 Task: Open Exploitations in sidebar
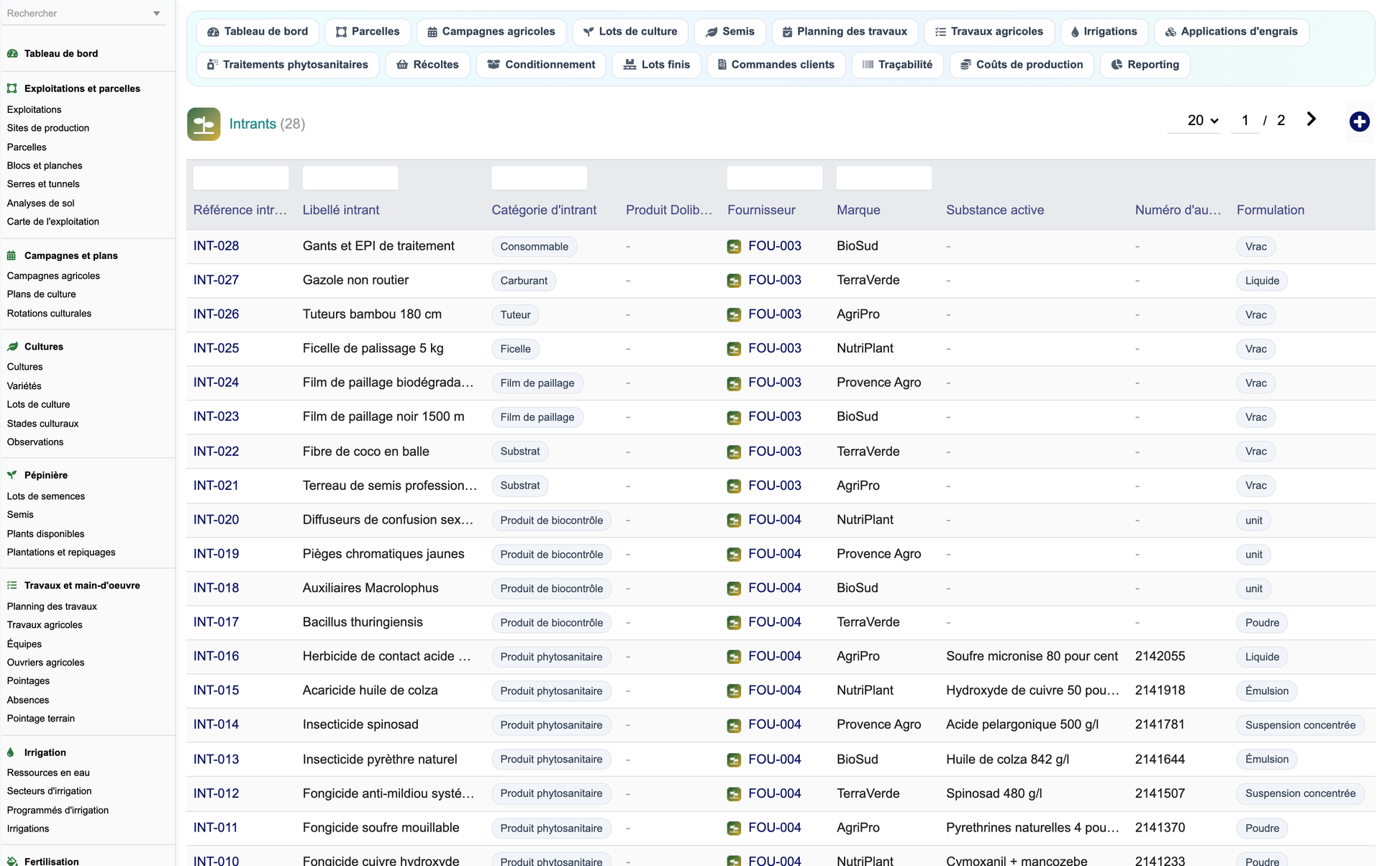34,109
